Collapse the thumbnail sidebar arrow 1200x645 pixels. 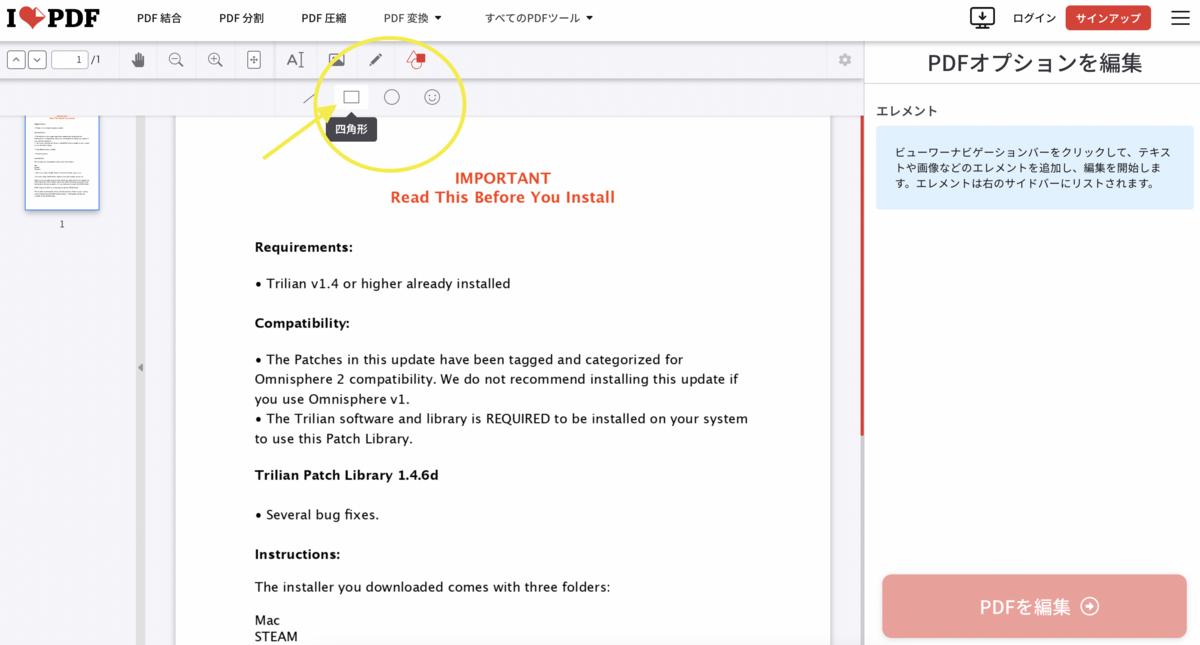tap(140, 367)
